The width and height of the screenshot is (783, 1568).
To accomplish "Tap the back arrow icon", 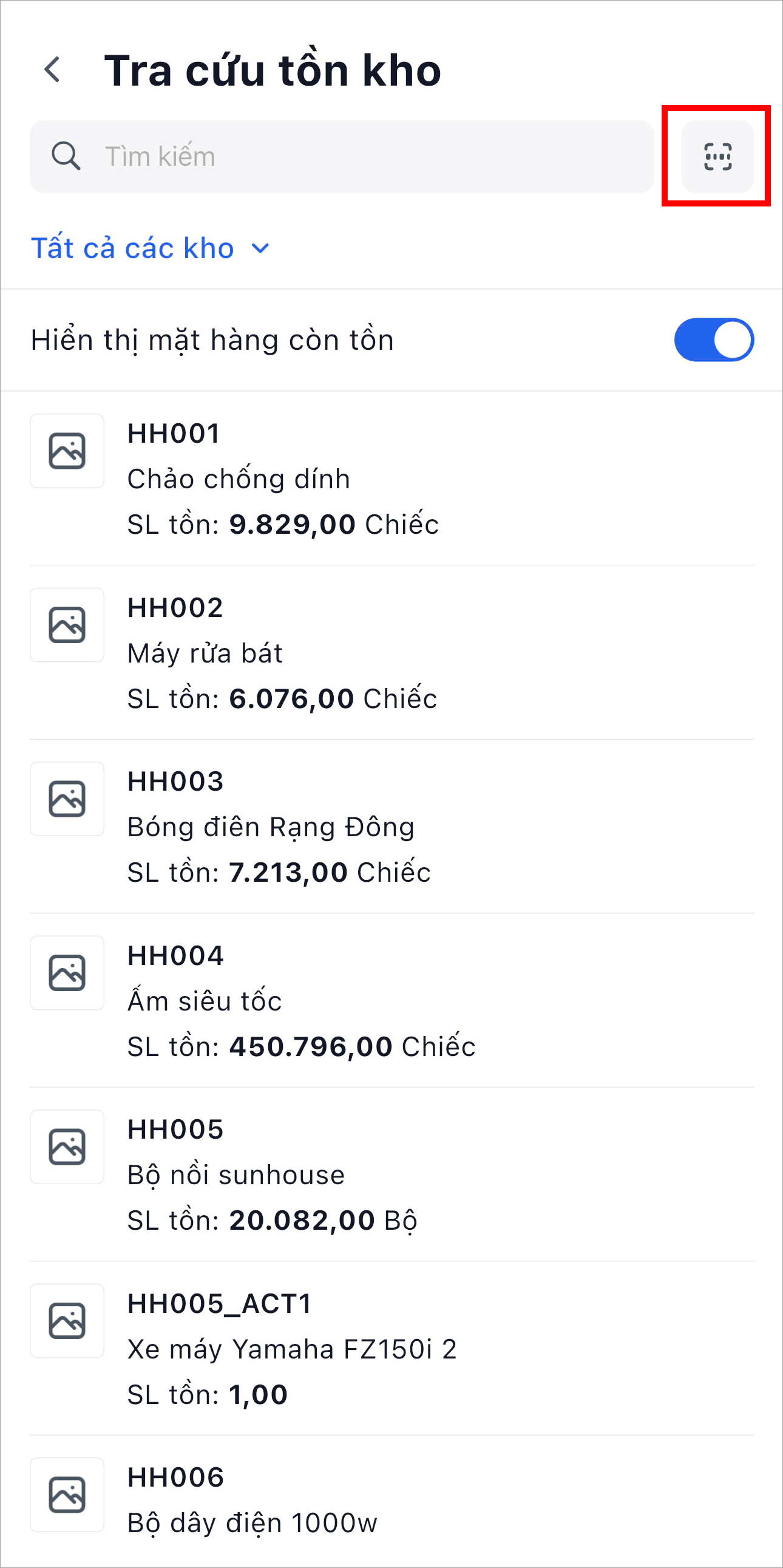I will (x=53, y=69).
